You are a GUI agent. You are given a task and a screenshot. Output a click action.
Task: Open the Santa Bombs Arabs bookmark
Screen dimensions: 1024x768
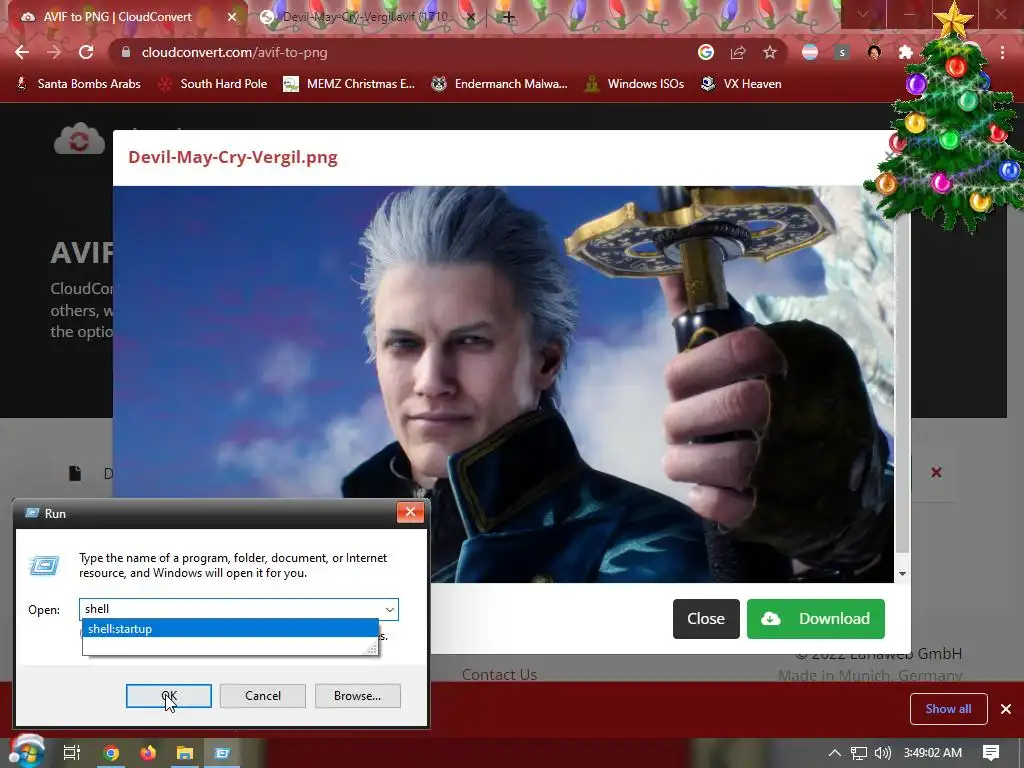pos(78,84)
